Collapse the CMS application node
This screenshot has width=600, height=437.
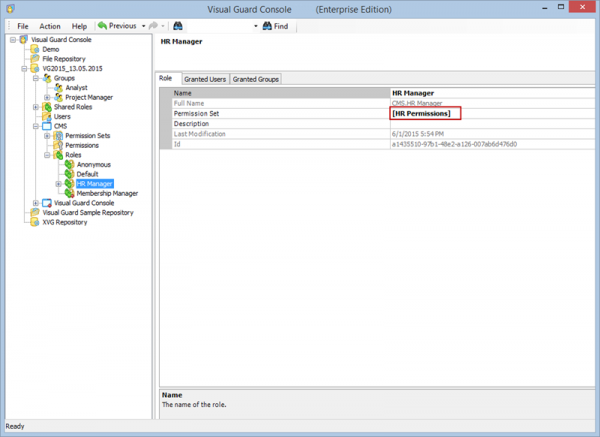[x=36, y=126]
